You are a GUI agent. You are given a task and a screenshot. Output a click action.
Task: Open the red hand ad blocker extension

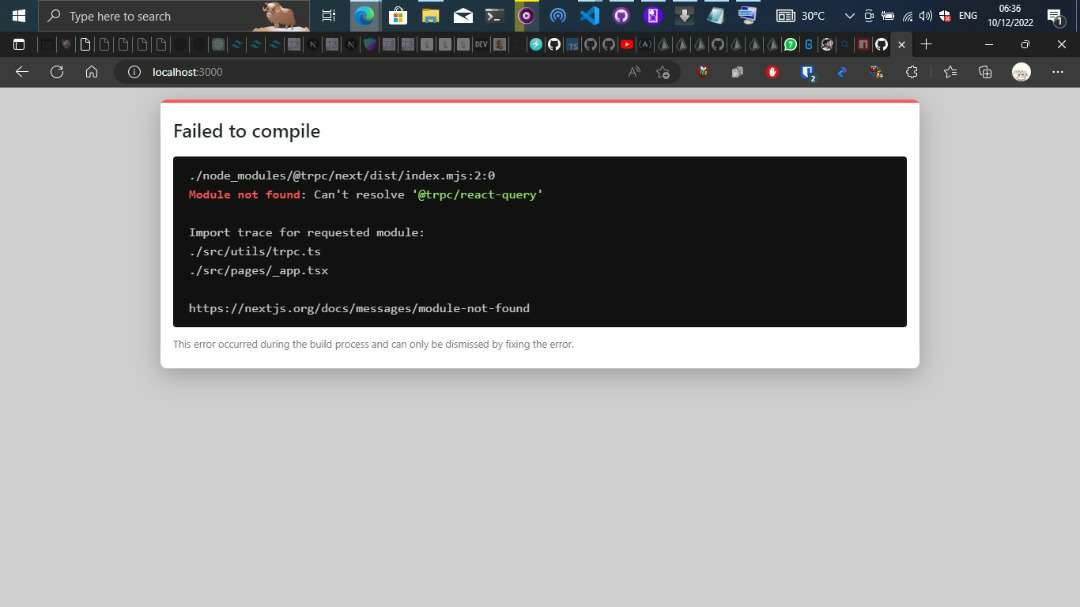(772, 72)
